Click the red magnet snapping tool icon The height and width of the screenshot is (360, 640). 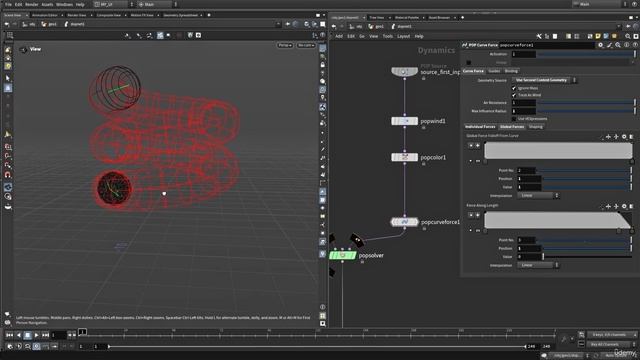[8, 175]
